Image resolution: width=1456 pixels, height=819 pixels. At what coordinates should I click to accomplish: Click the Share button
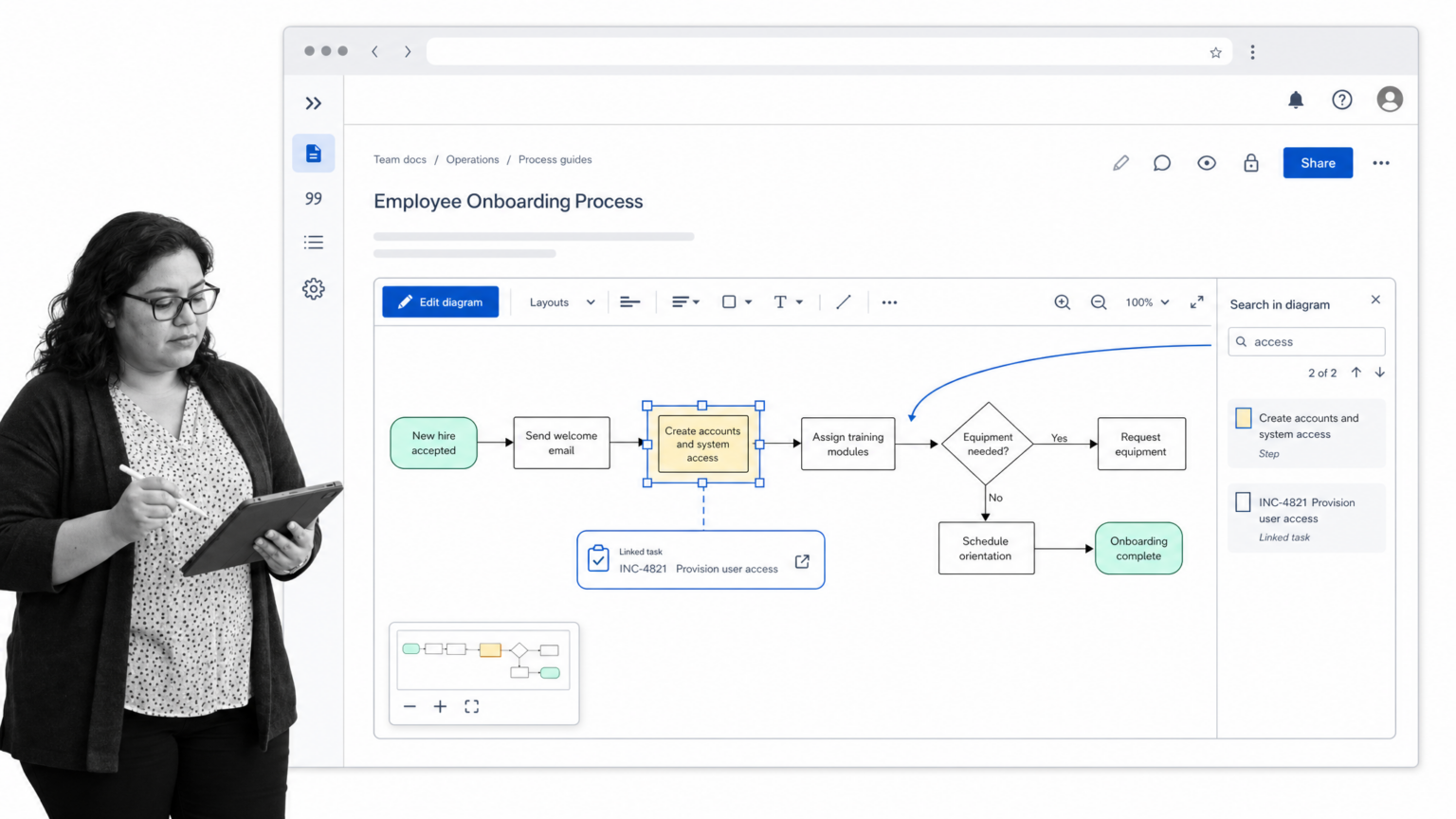[1318, 163]
